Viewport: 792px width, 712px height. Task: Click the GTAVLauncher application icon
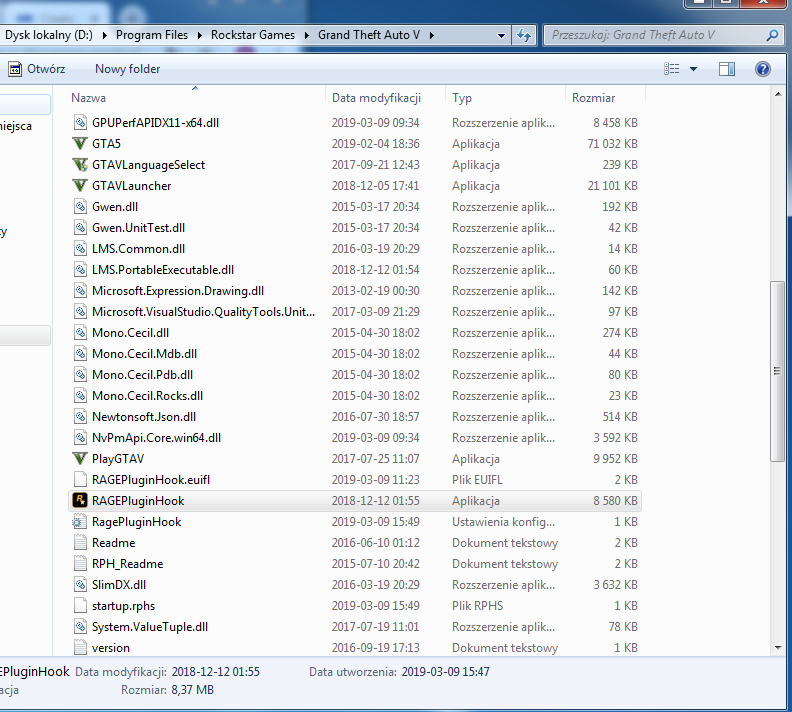tap(80, 186)
